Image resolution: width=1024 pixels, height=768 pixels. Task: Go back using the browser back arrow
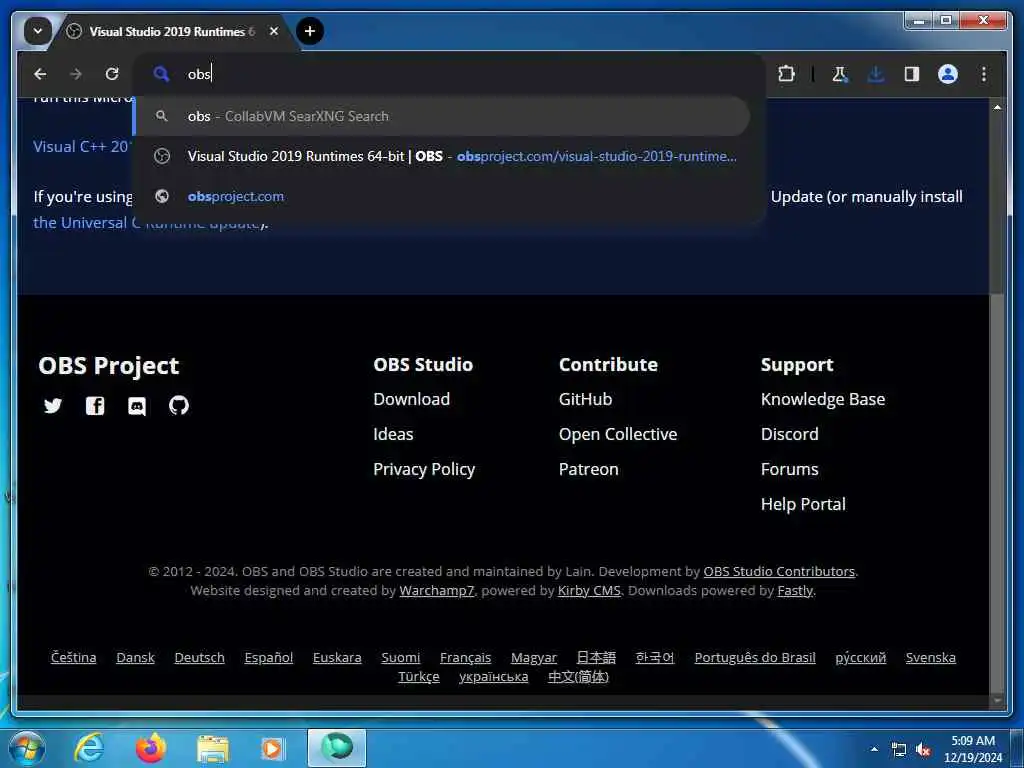point(40,74)
